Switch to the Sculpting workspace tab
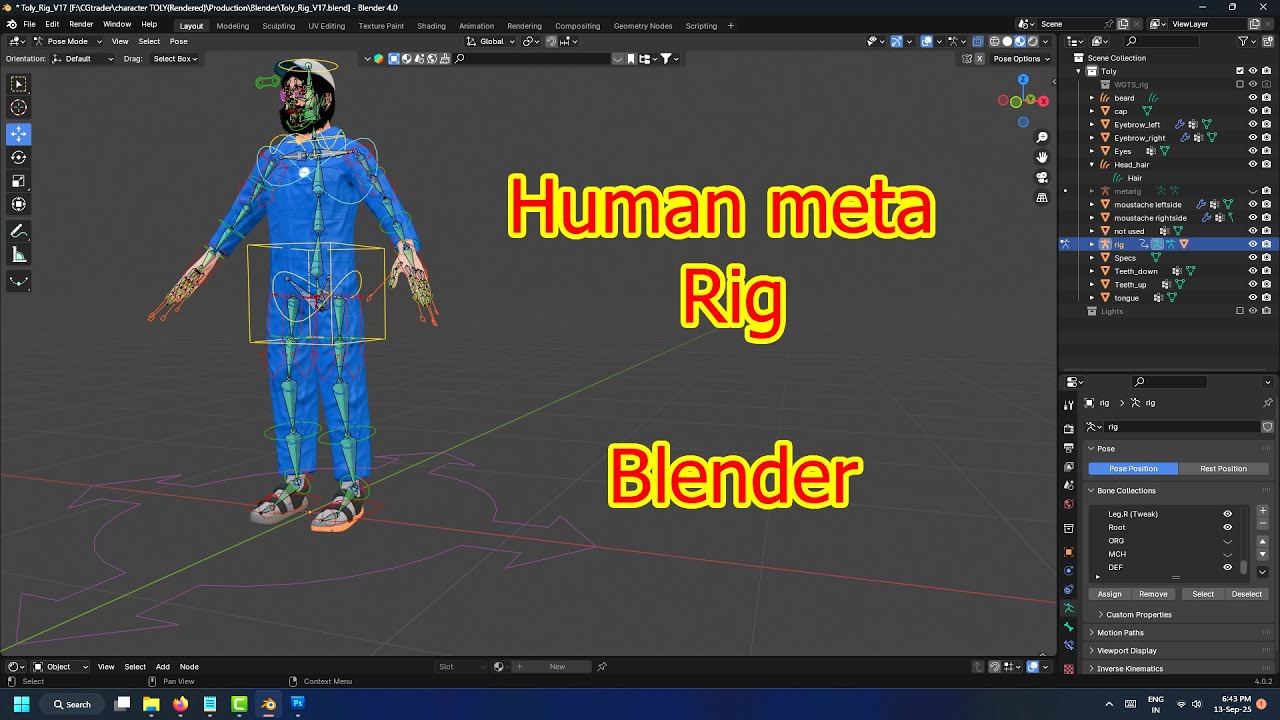 coord(279,26)
